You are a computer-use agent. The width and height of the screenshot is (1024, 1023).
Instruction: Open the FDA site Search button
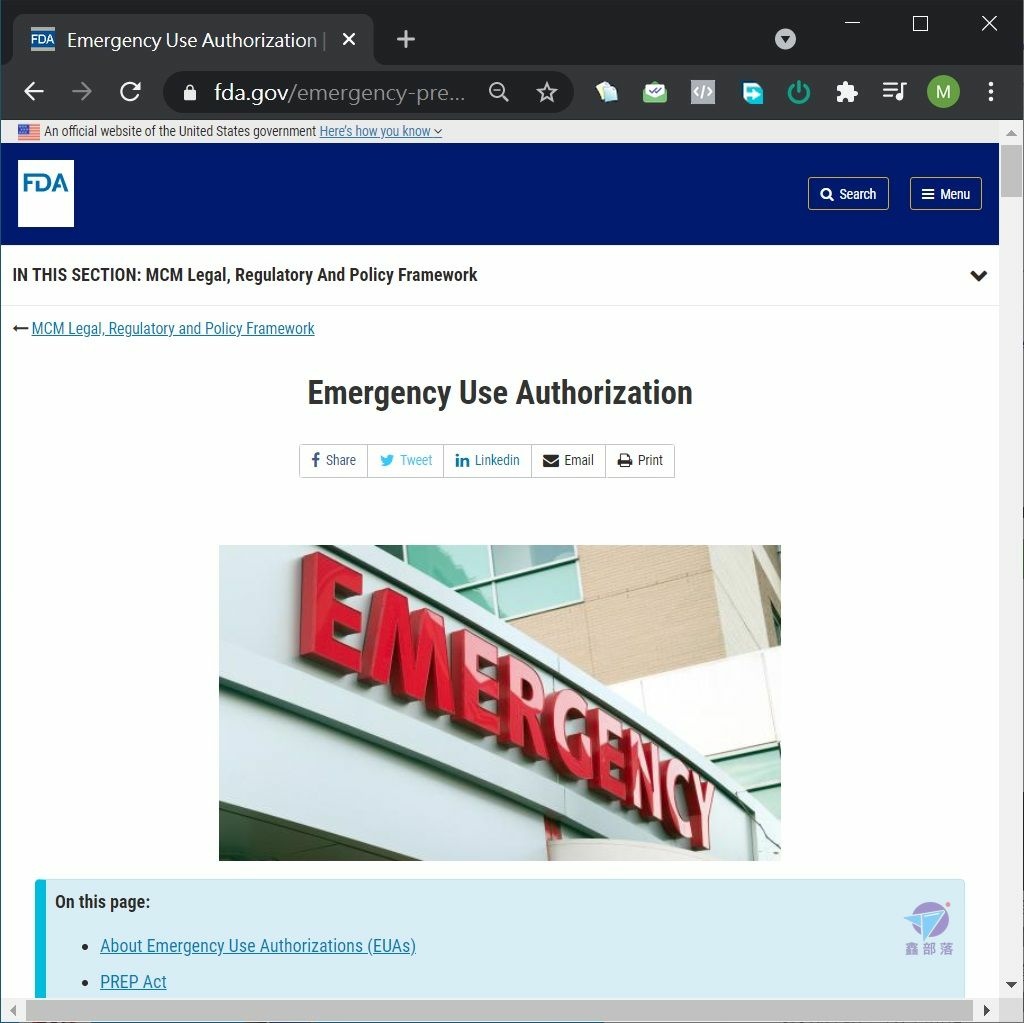848,193
